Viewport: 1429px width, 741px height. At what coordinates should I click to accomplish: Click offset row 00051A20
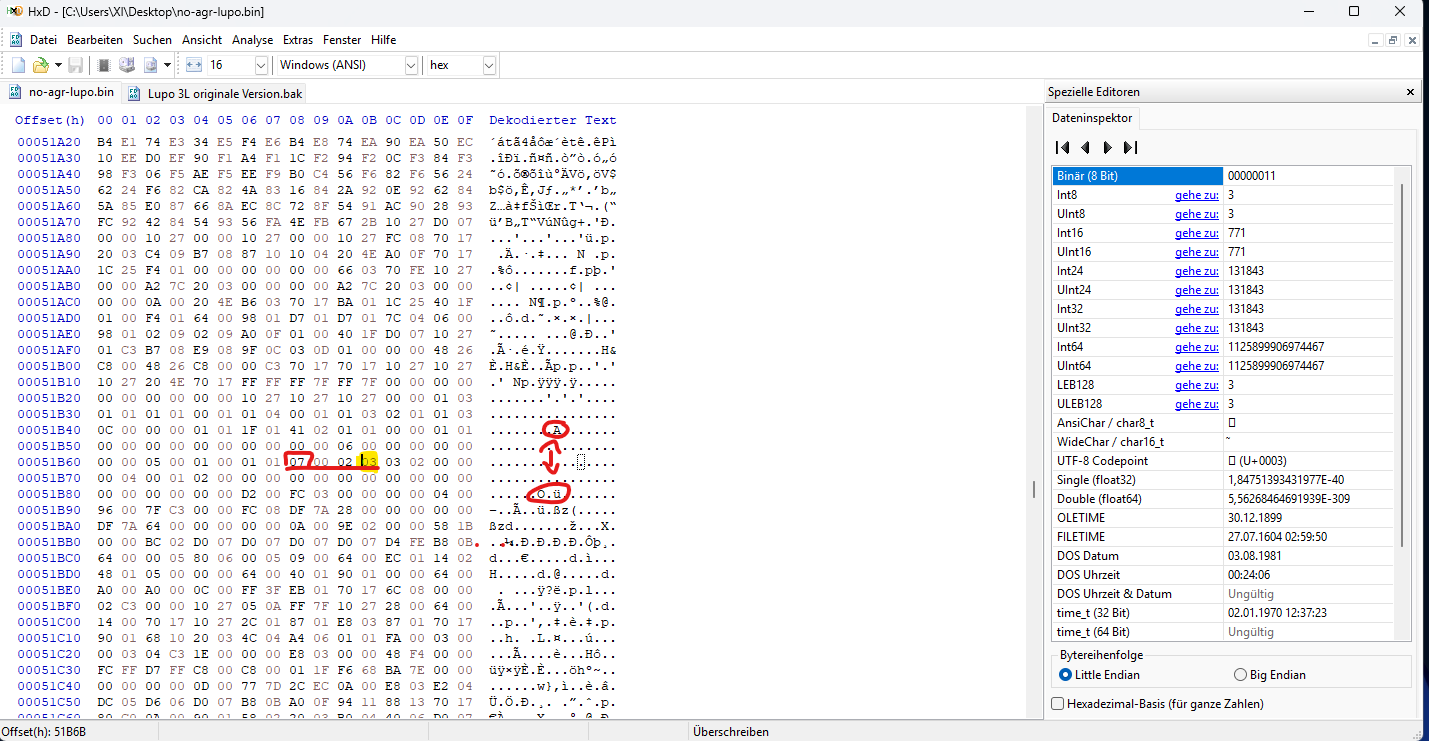point(48,143)
